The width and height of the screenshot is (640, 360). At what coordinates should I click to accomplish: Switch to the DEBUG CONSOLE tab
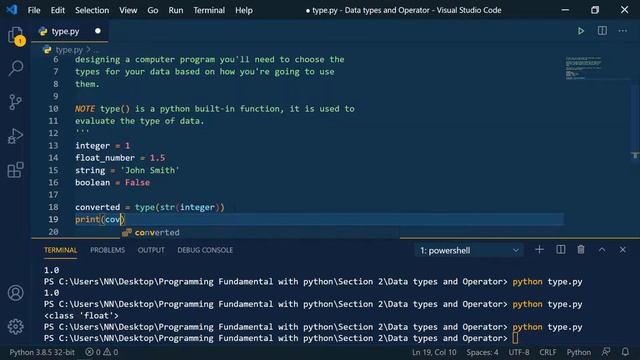tap(205, 250)
